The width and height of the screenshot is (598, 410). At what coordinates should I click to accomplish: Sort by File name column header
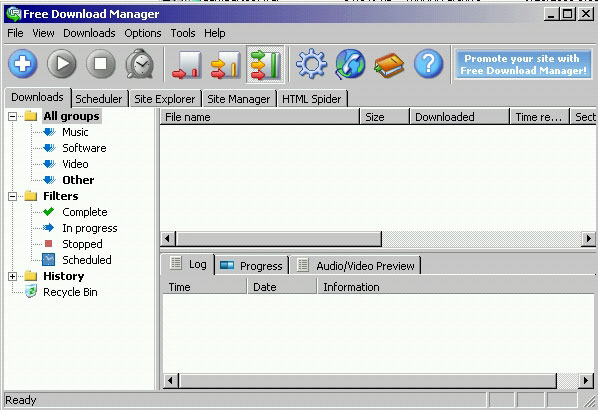pyautogui.click(x=259, y=117)
